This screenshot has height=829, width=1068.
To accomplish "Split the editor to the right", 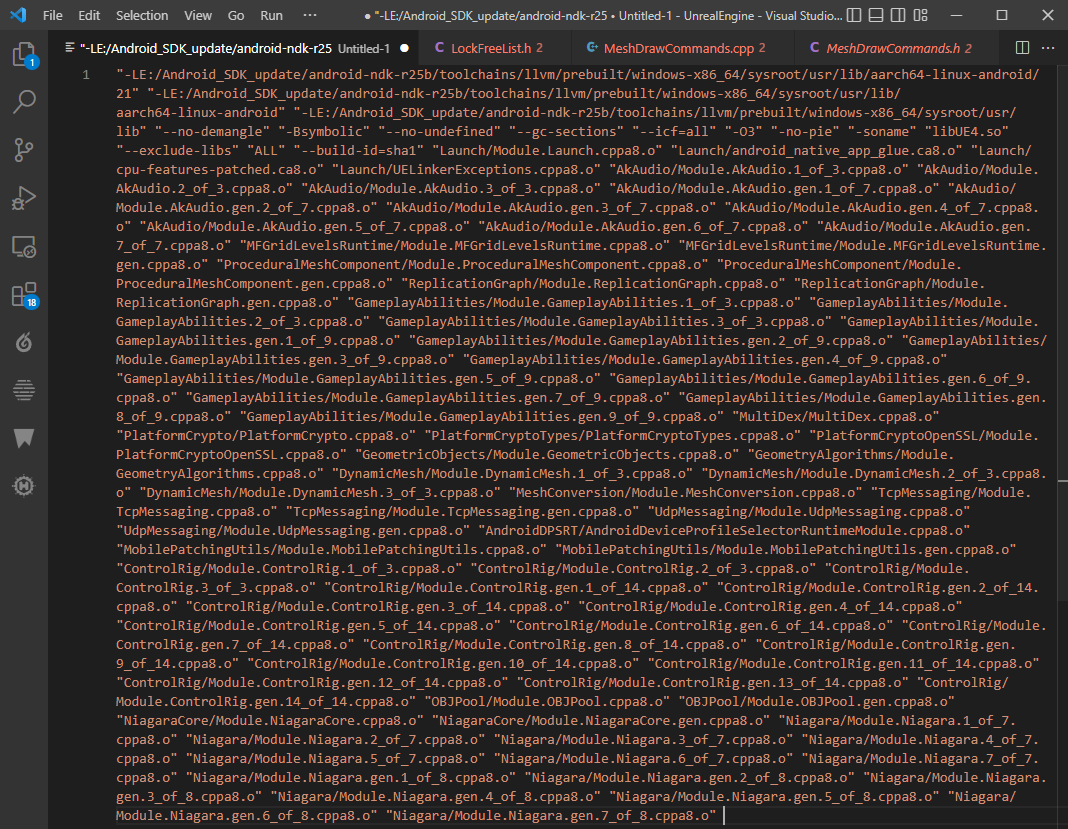I will 1022,48.
